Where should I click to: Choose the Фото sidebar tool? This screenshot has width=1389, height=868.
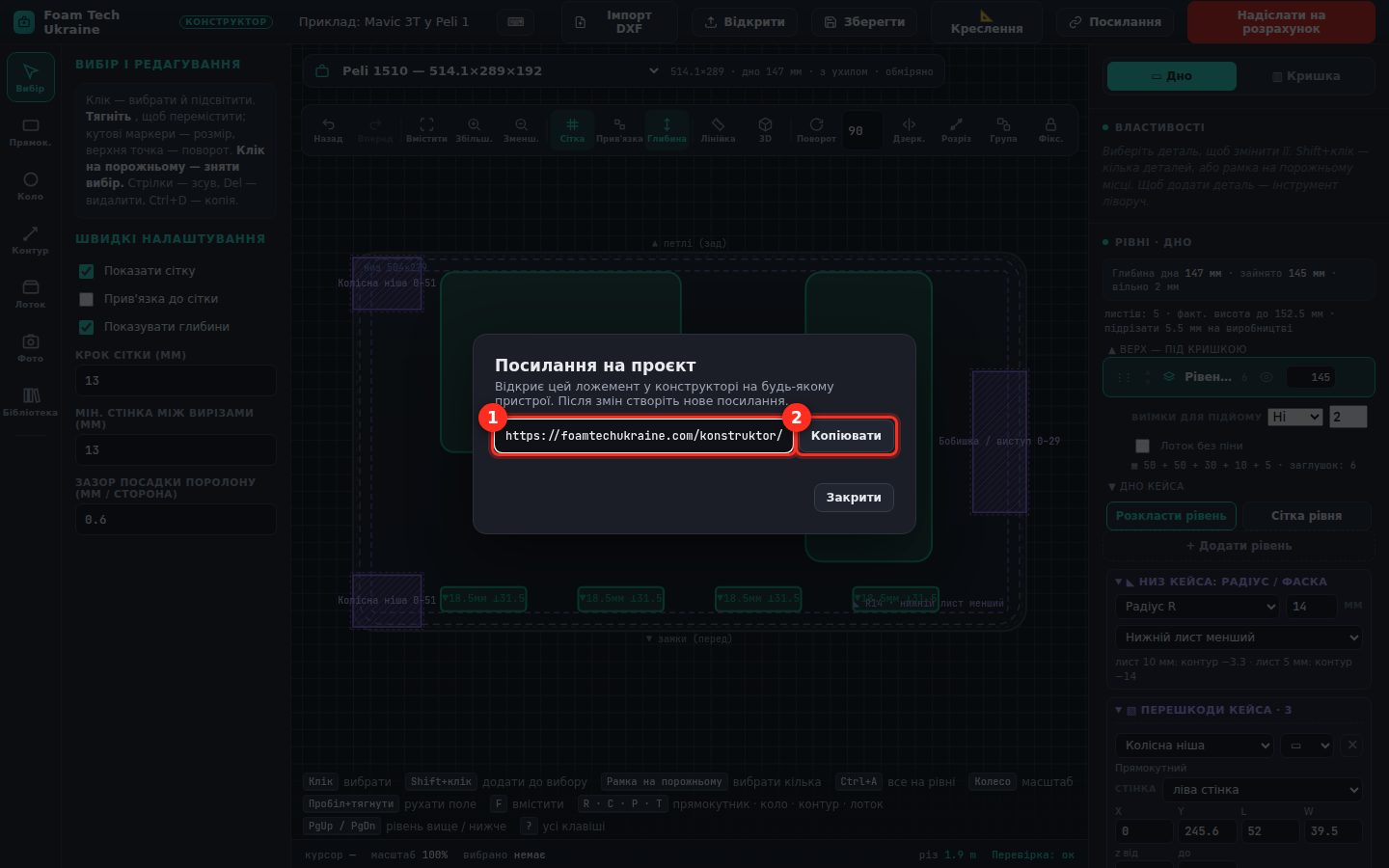(x=30, y=348)
